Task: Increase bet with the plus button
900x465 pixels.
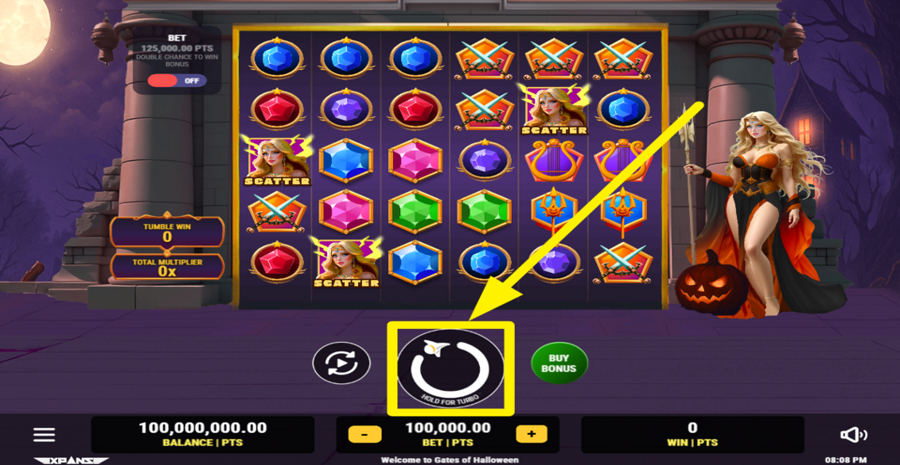Action: pyautogui.click(x=532, y=435)
